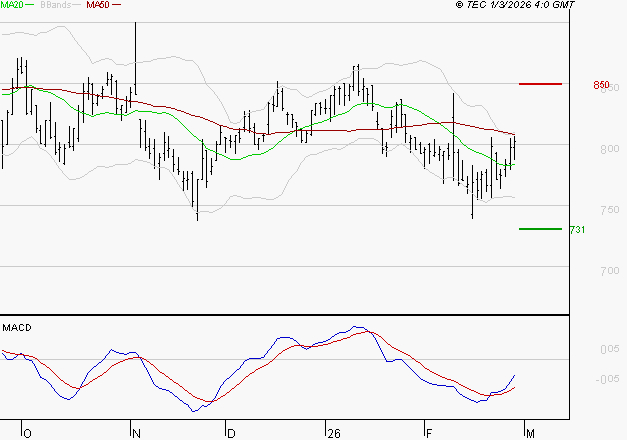This screenshot has width=627, height=440.
Task: Click the N month marker on time axis
Action: pyautogui.click(x=136, y=434)
